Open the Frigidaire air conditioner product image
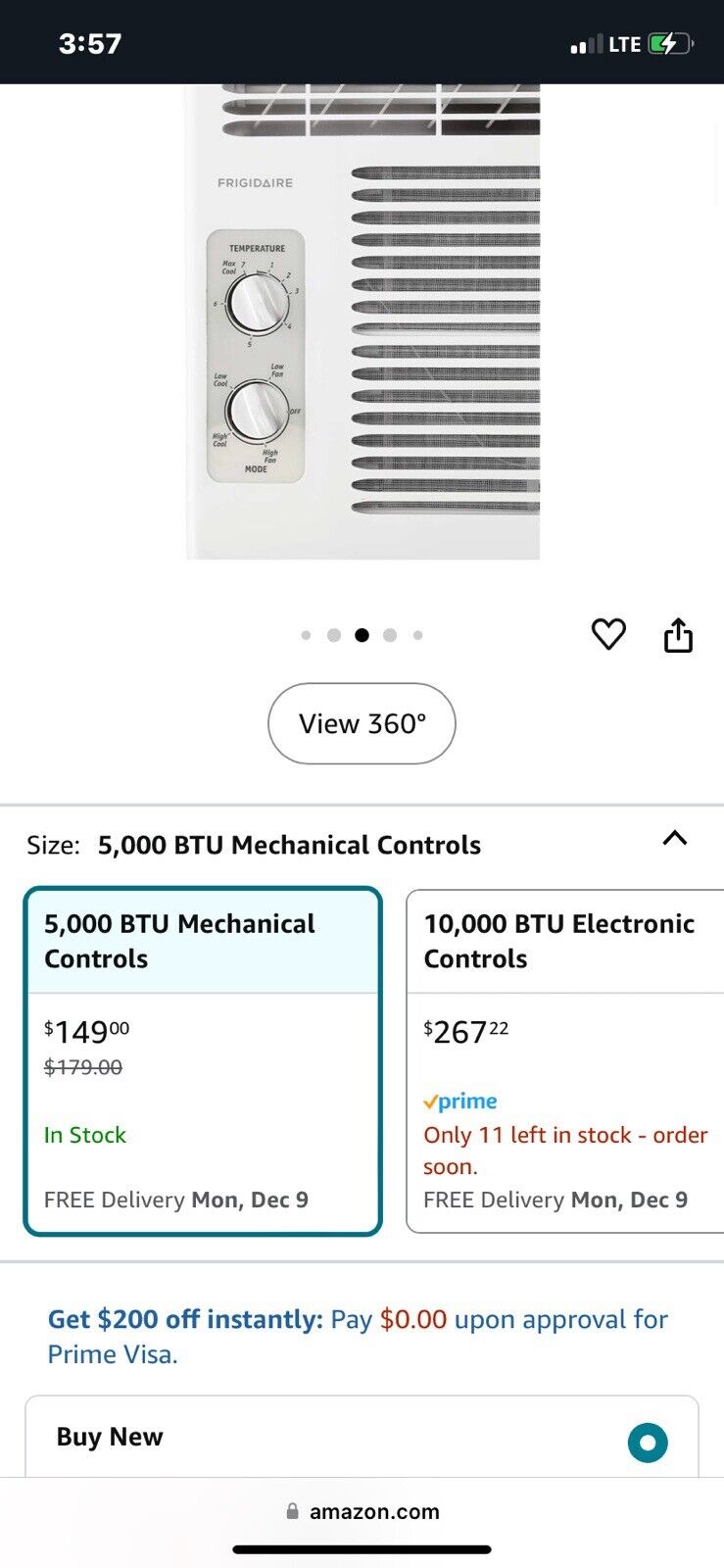724x1568 pixels. 362,323
